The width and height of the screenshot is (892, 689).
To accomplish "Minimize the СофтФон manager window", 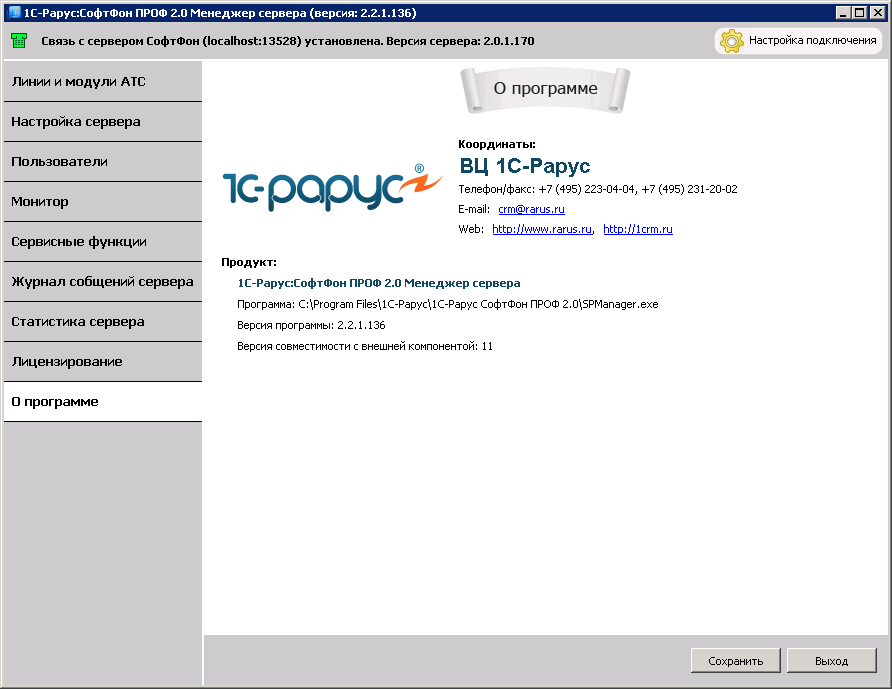I will point(843,13).
